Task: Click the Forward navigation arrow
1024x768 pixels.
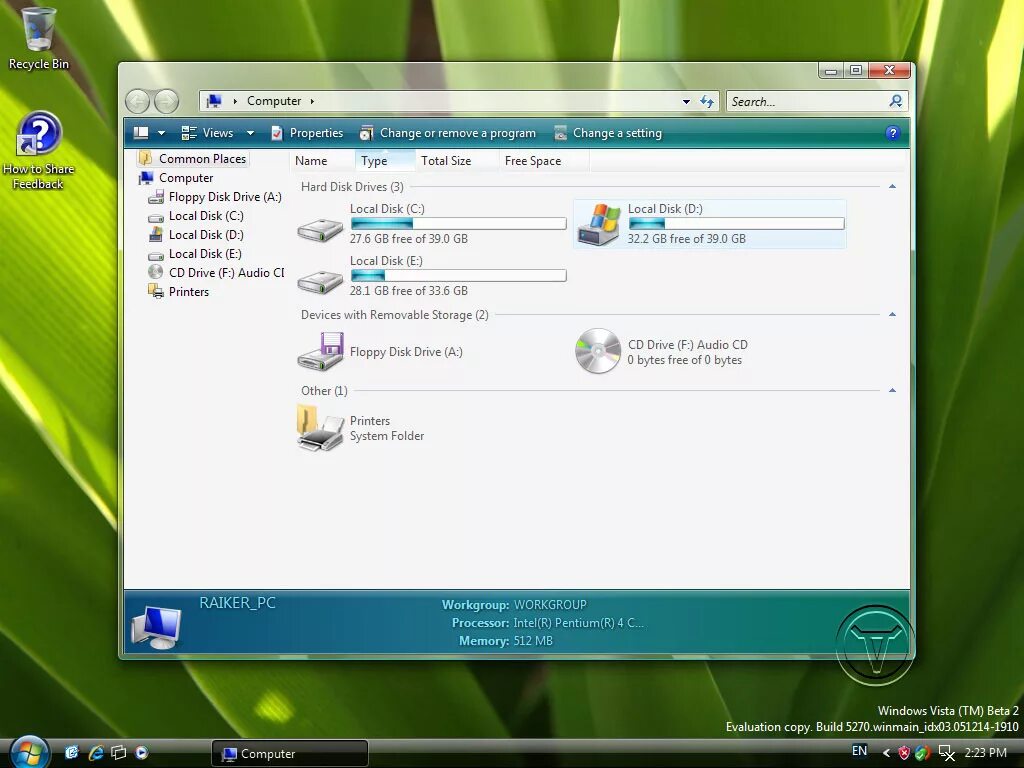Action: click(166, 101)
